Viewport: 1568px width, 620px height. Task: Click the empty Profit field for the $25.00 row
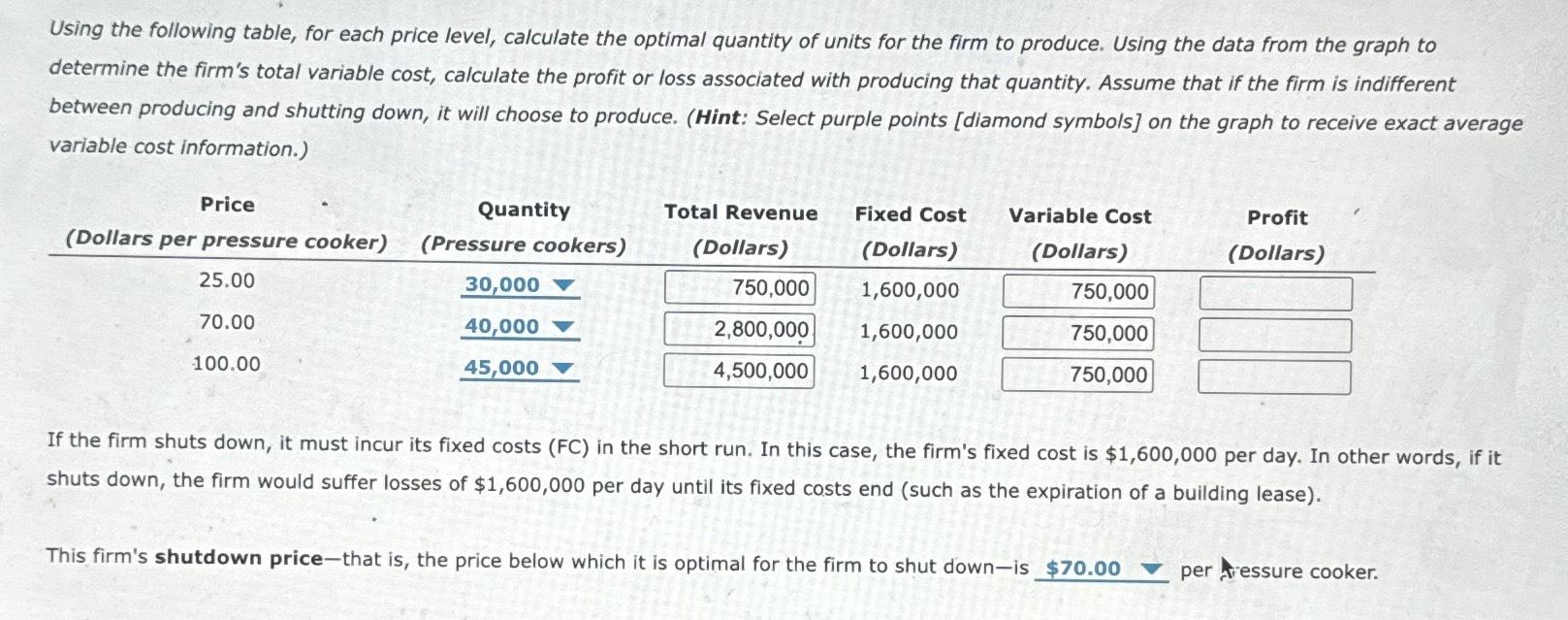[x=1275, y=291]
